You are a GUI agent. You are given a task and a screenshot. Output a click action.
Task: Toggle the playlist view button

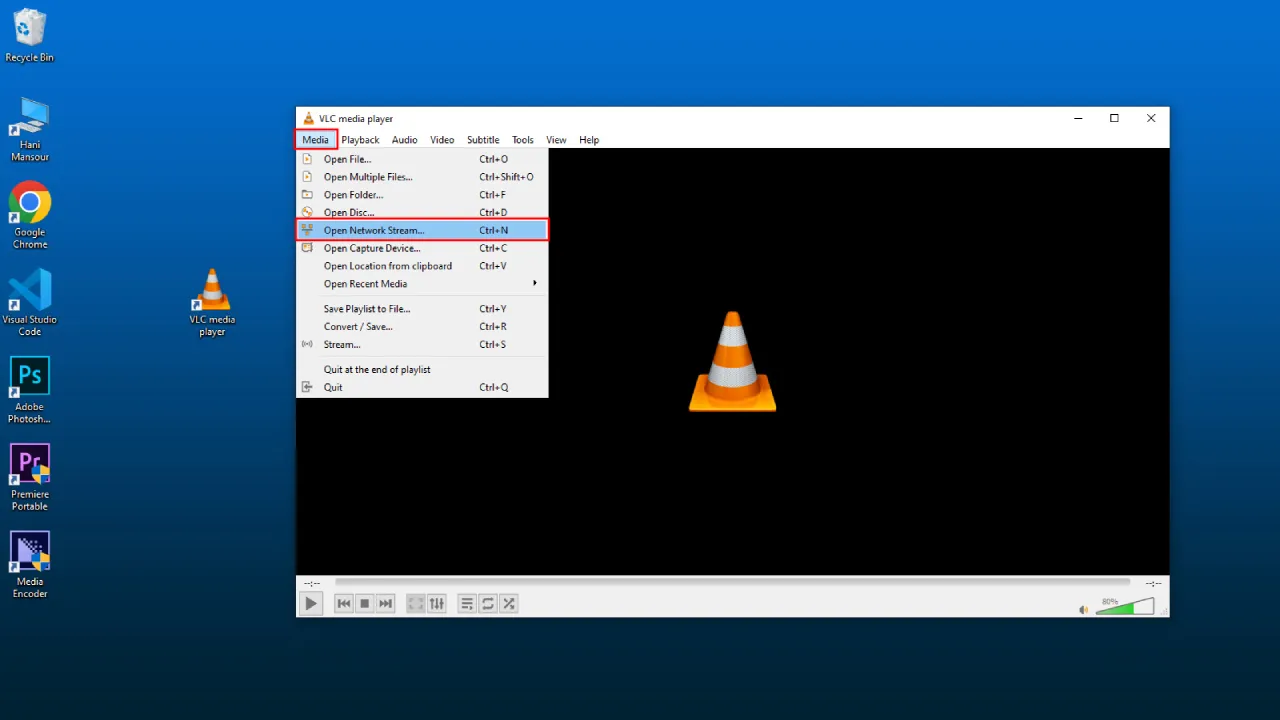467,603
